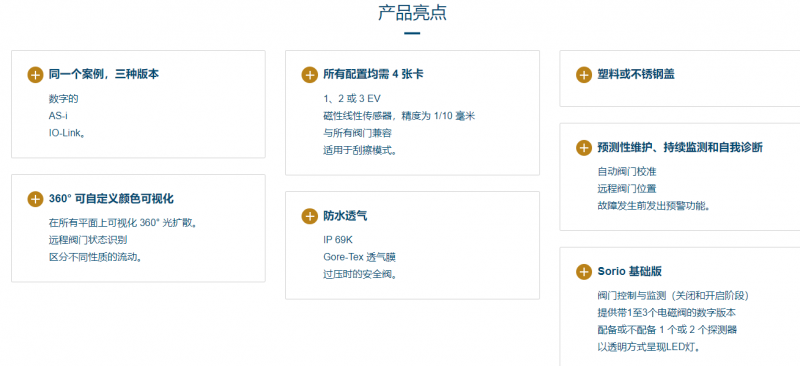Expand the 所有配置均需 4 张卡 heading

point(373,75)
